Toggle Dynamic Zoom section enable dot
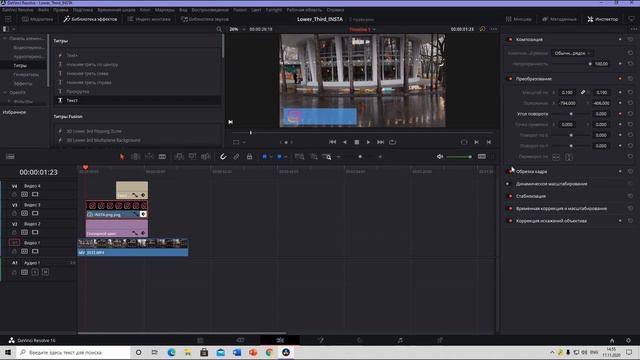 point(508,184)
